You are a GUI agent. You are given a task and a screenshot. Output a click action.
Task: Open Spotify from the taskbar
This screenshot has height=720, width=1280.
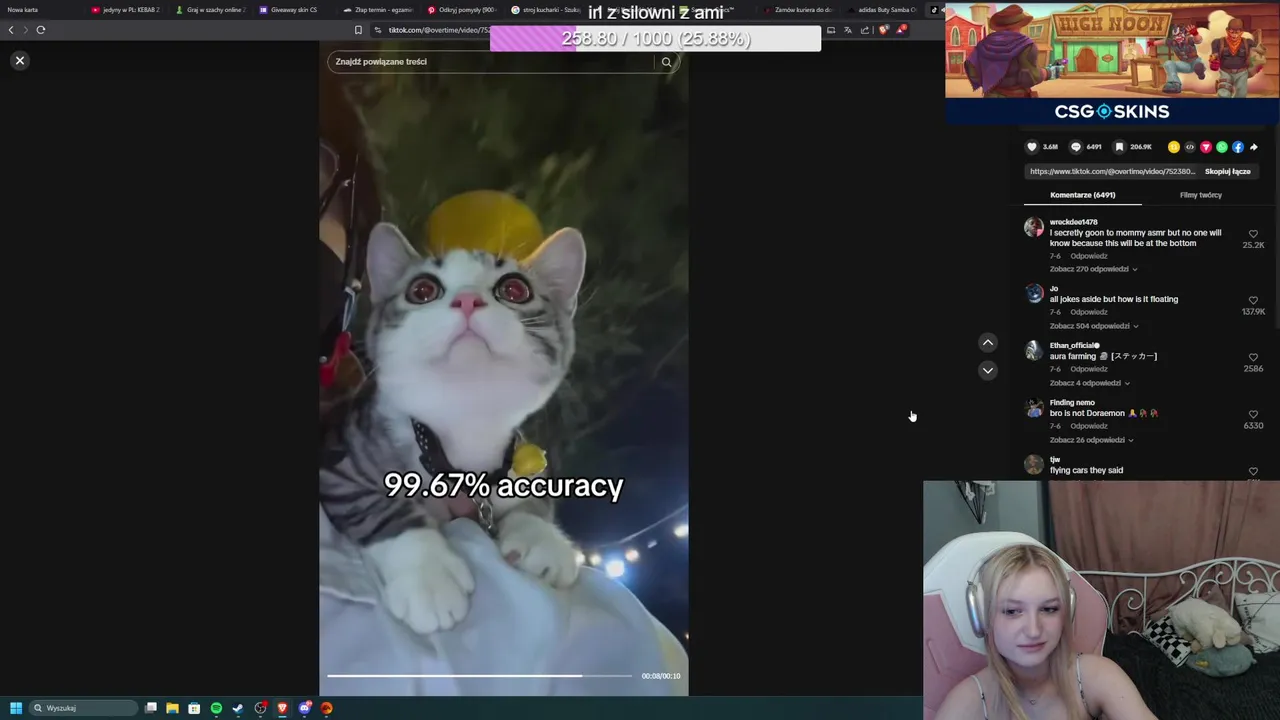click(x=216, y=708)
